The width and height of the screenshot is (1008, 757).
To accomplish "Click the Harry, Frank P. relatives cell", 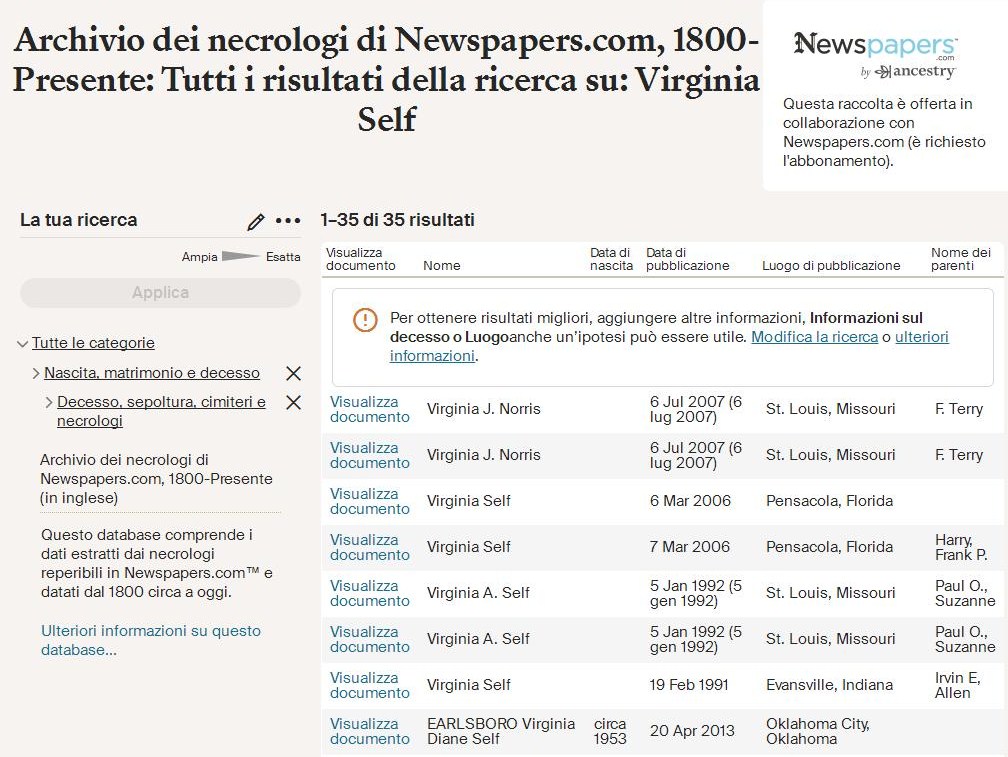I will click(x=960, y=548).
